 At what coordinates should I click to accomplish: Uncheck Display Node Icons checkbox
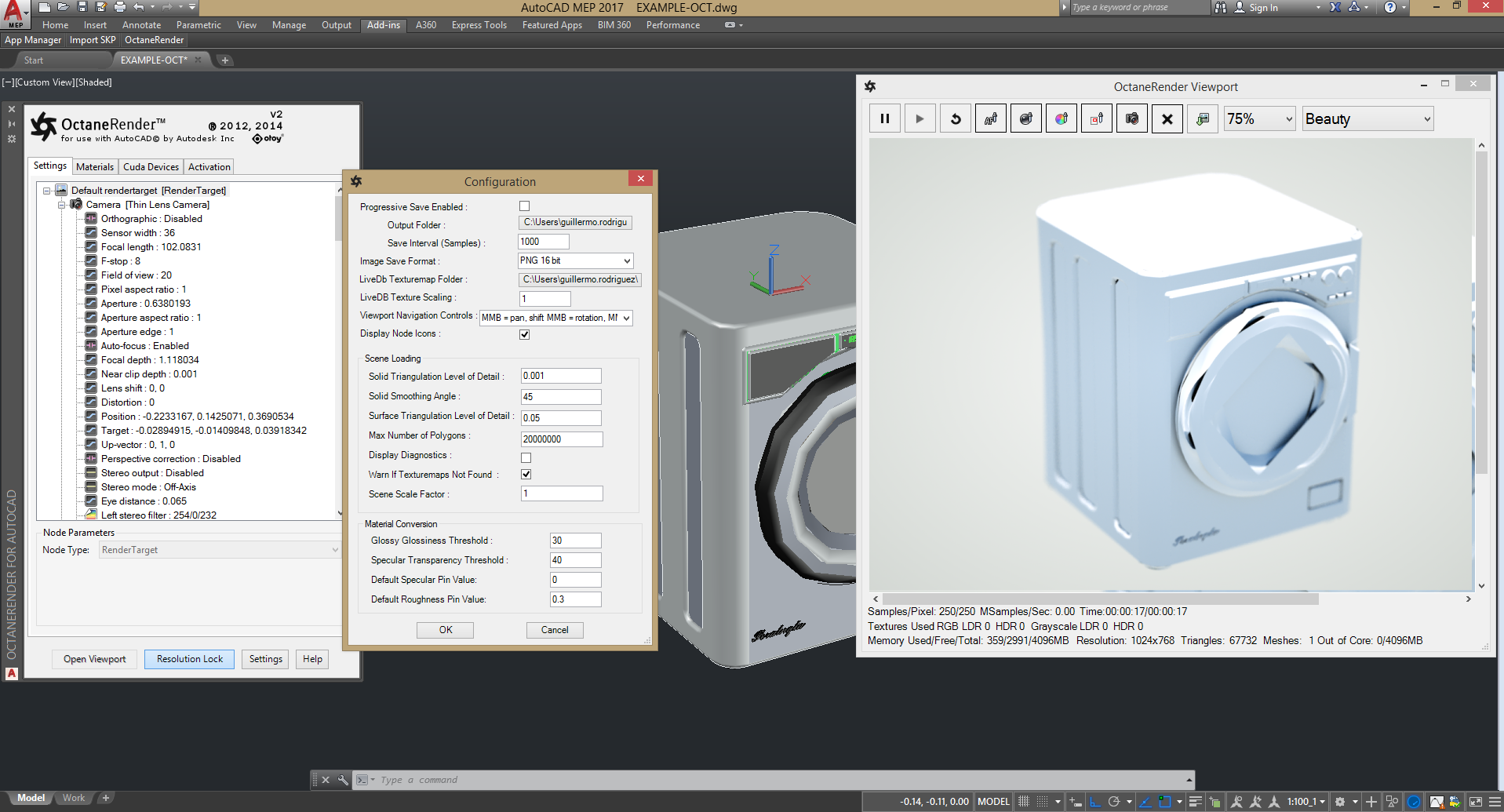click(524, 334)
